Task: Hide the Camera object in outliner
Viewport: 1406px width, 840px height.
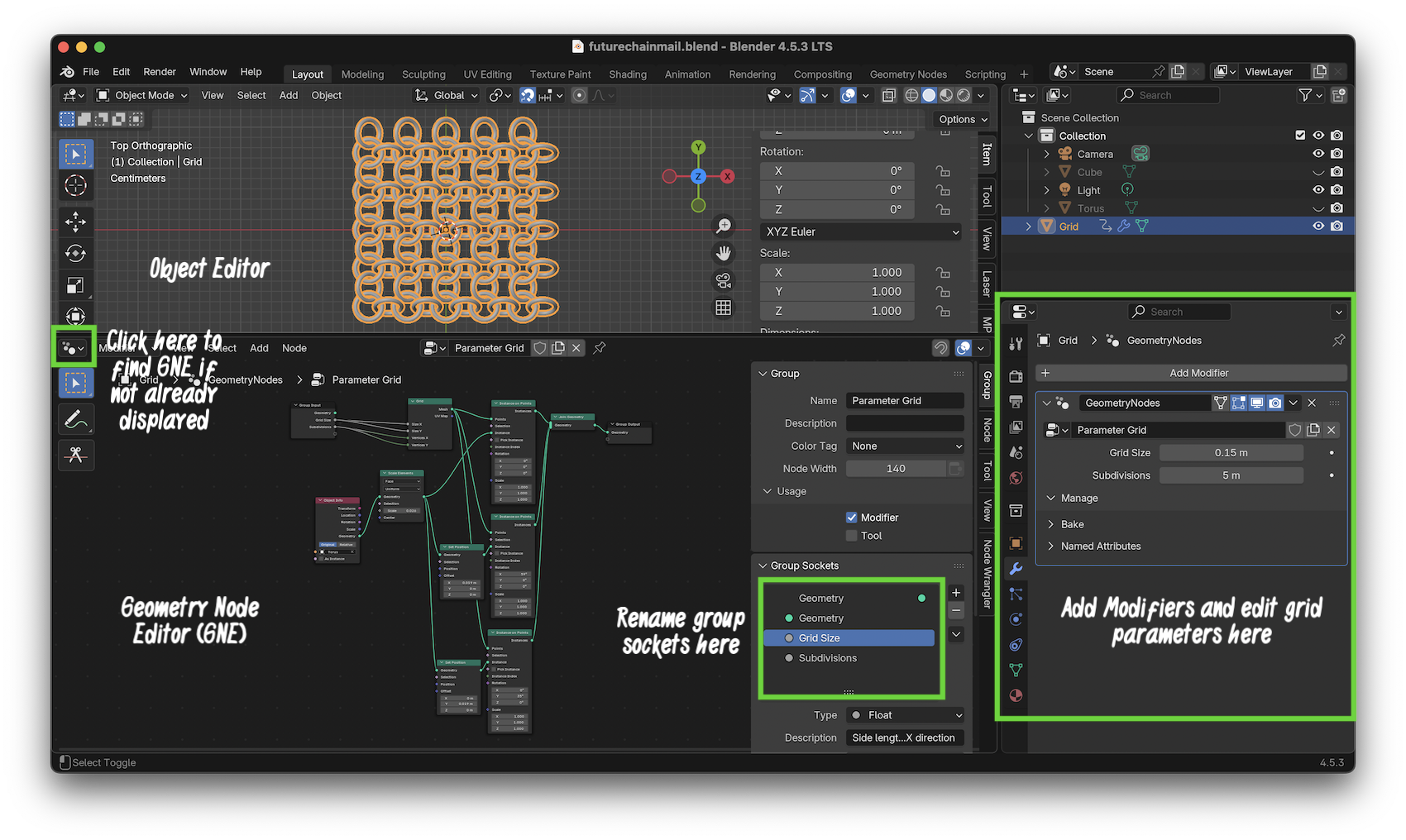Action: pyautogui.click(x=1318, y=154)
